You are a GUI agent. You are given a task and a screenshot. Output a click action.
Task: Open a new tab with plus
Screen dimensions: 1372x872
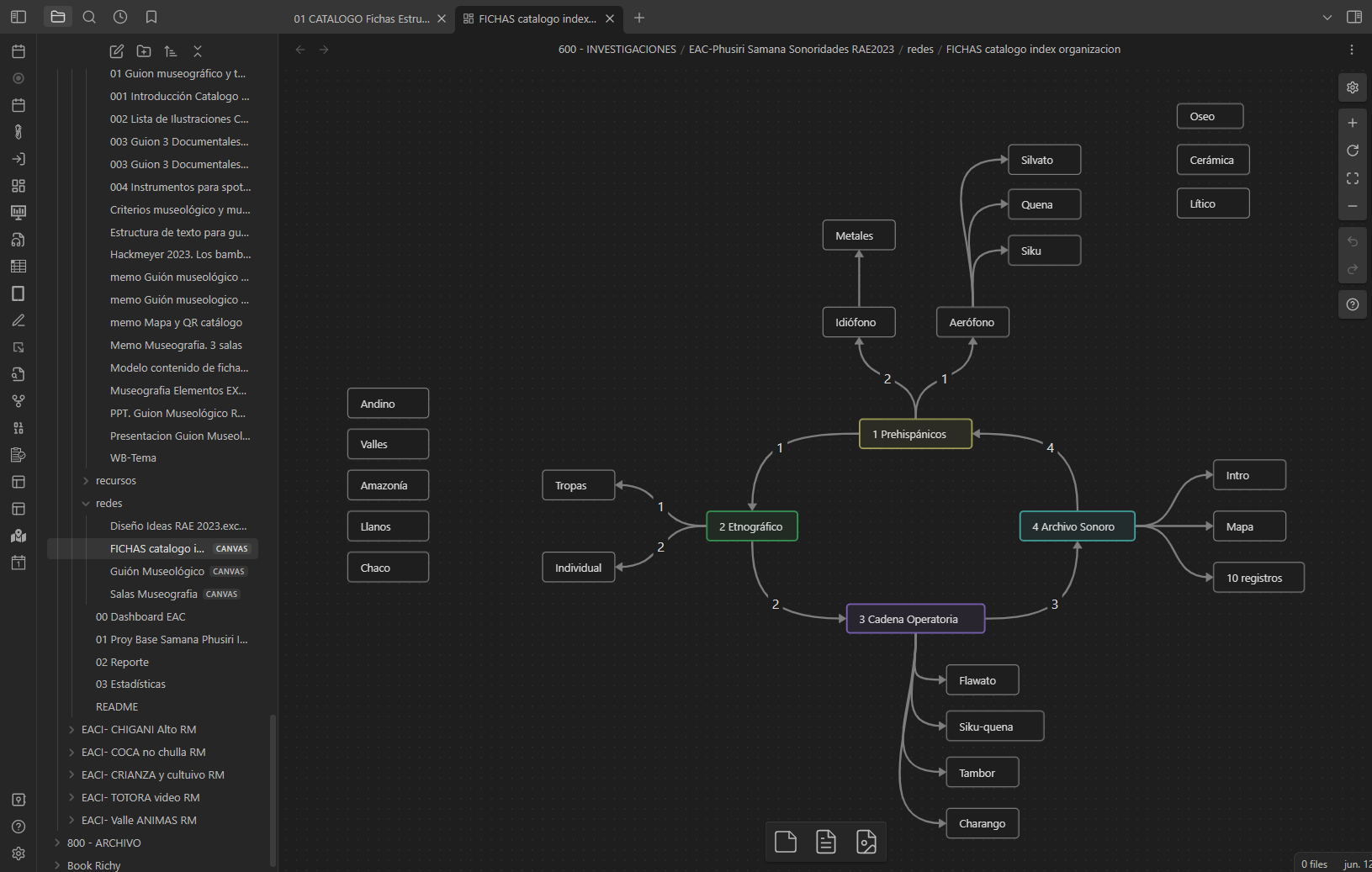coord(639,18)
